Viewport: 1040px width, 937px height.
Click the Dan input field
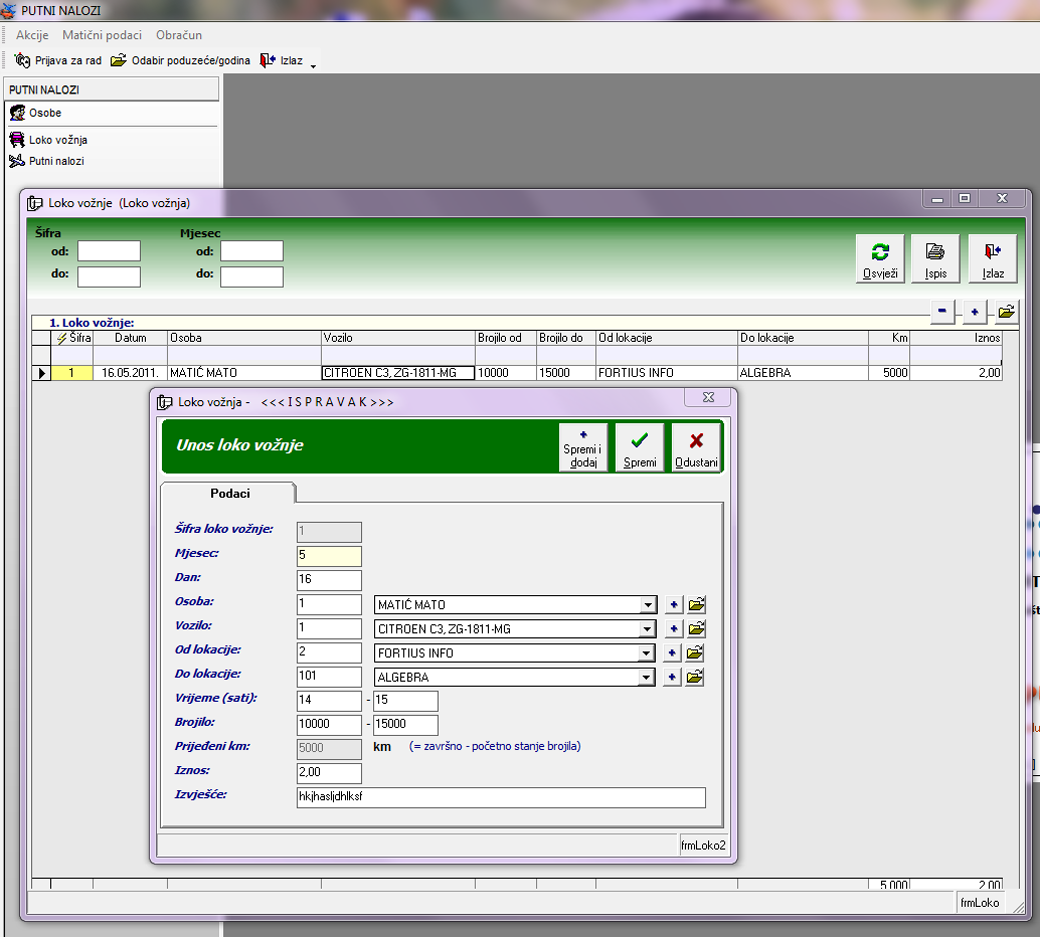329,580
